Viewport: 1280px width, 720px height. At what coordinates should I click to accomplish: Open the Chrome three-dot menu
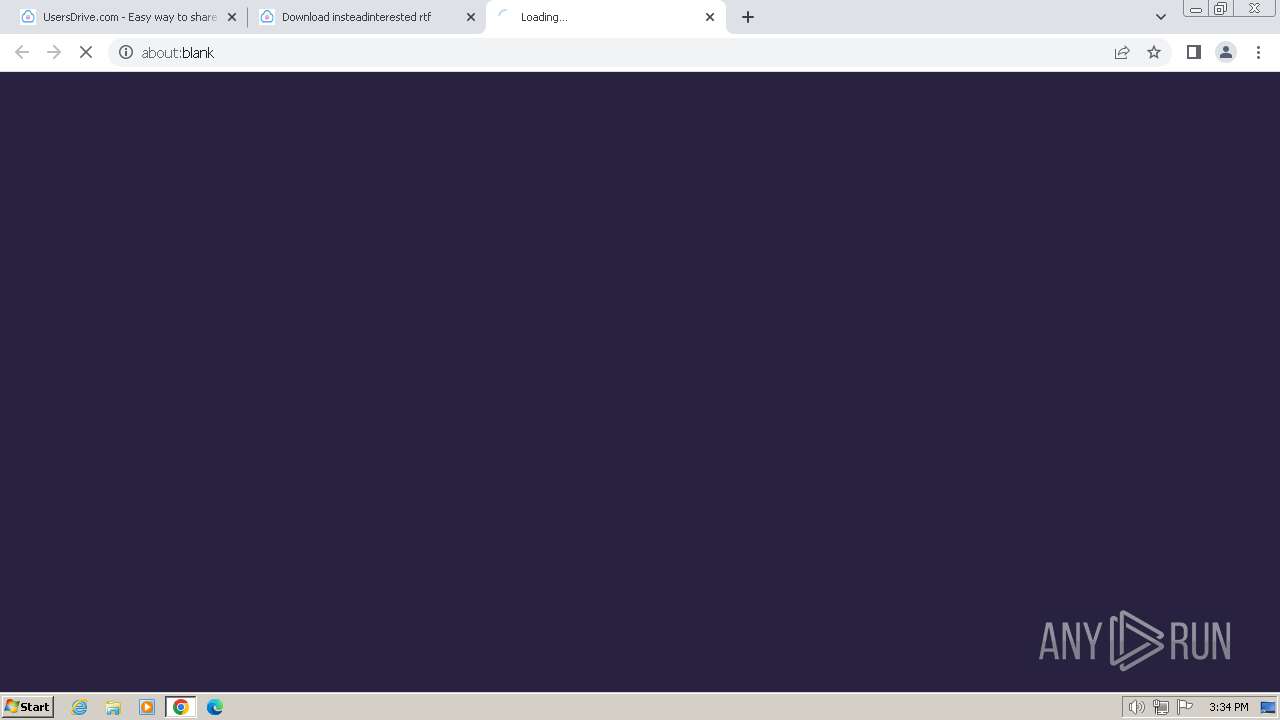pyautogui.click(x=1258, y=52)
